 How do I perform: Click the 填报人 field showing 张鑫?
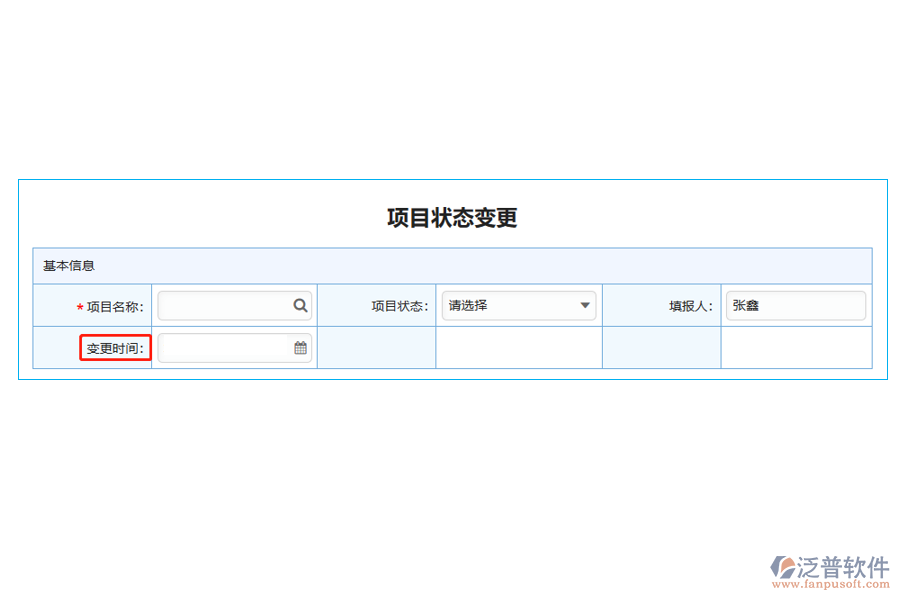point(795,305)
